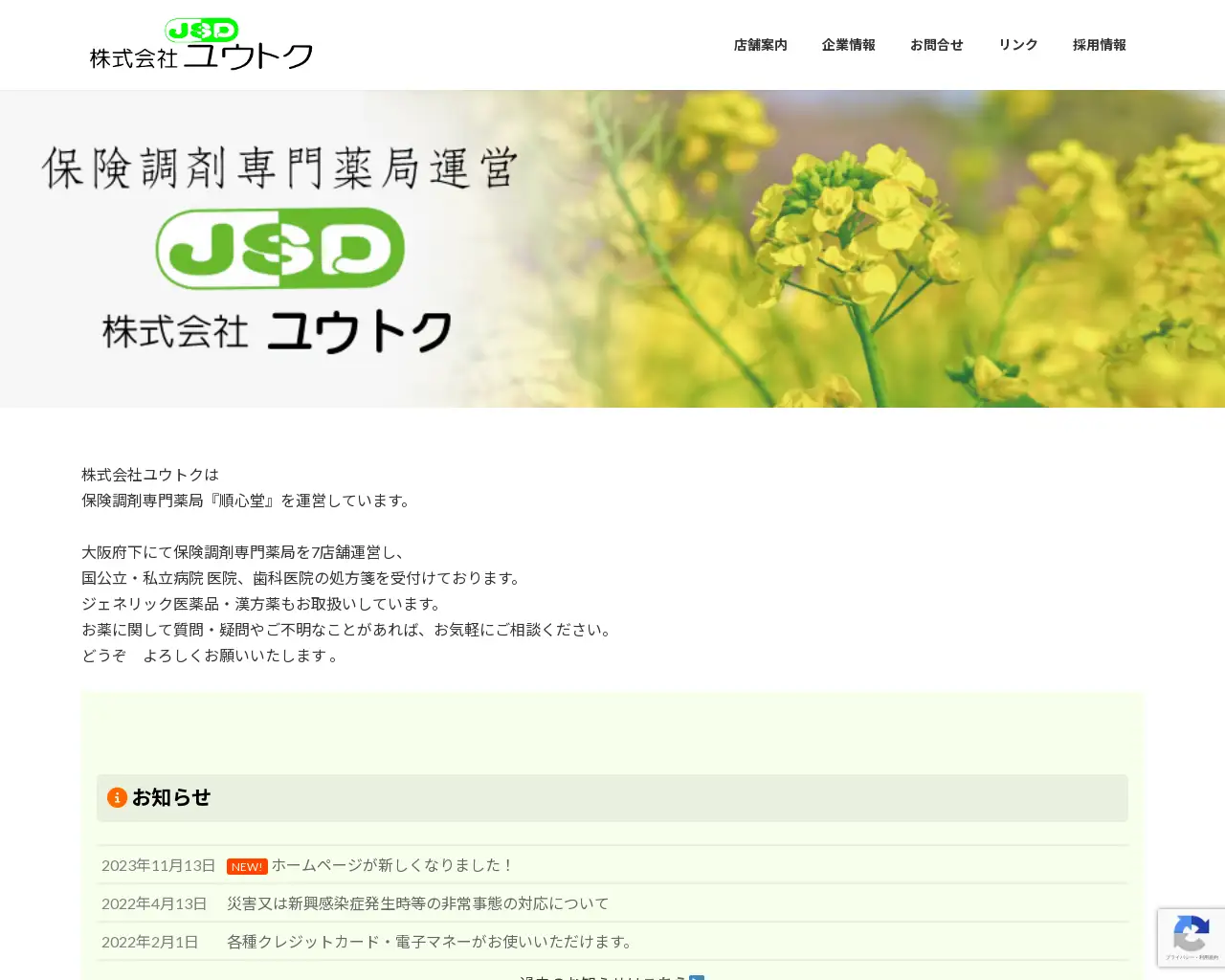Go to the お問合せ page
The height and width of the screenshot is (980, 1225).
click(x=936, y=45)
